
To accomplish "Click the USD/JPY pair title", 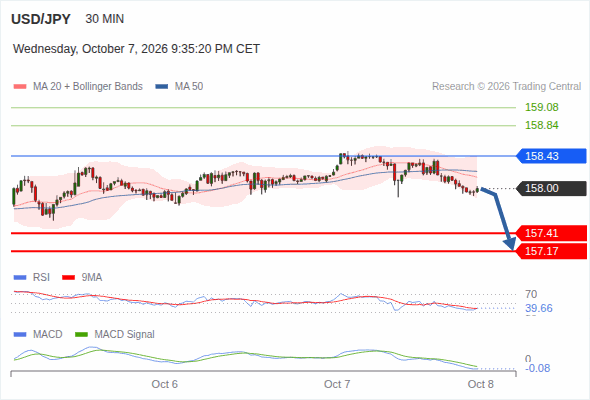I will pos(41,19).
